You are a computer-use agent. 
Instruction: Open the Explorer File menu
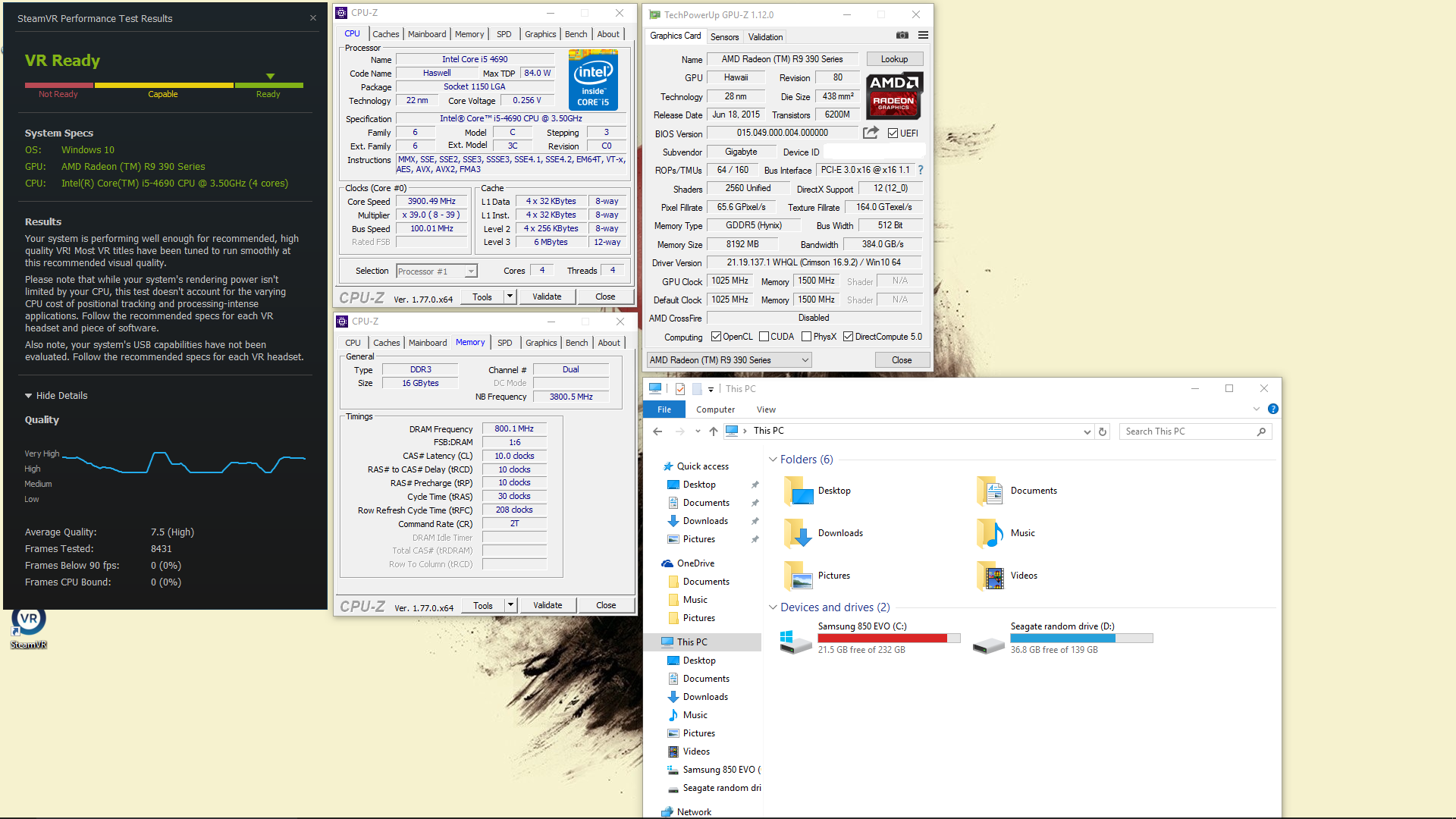click(664, 409)
